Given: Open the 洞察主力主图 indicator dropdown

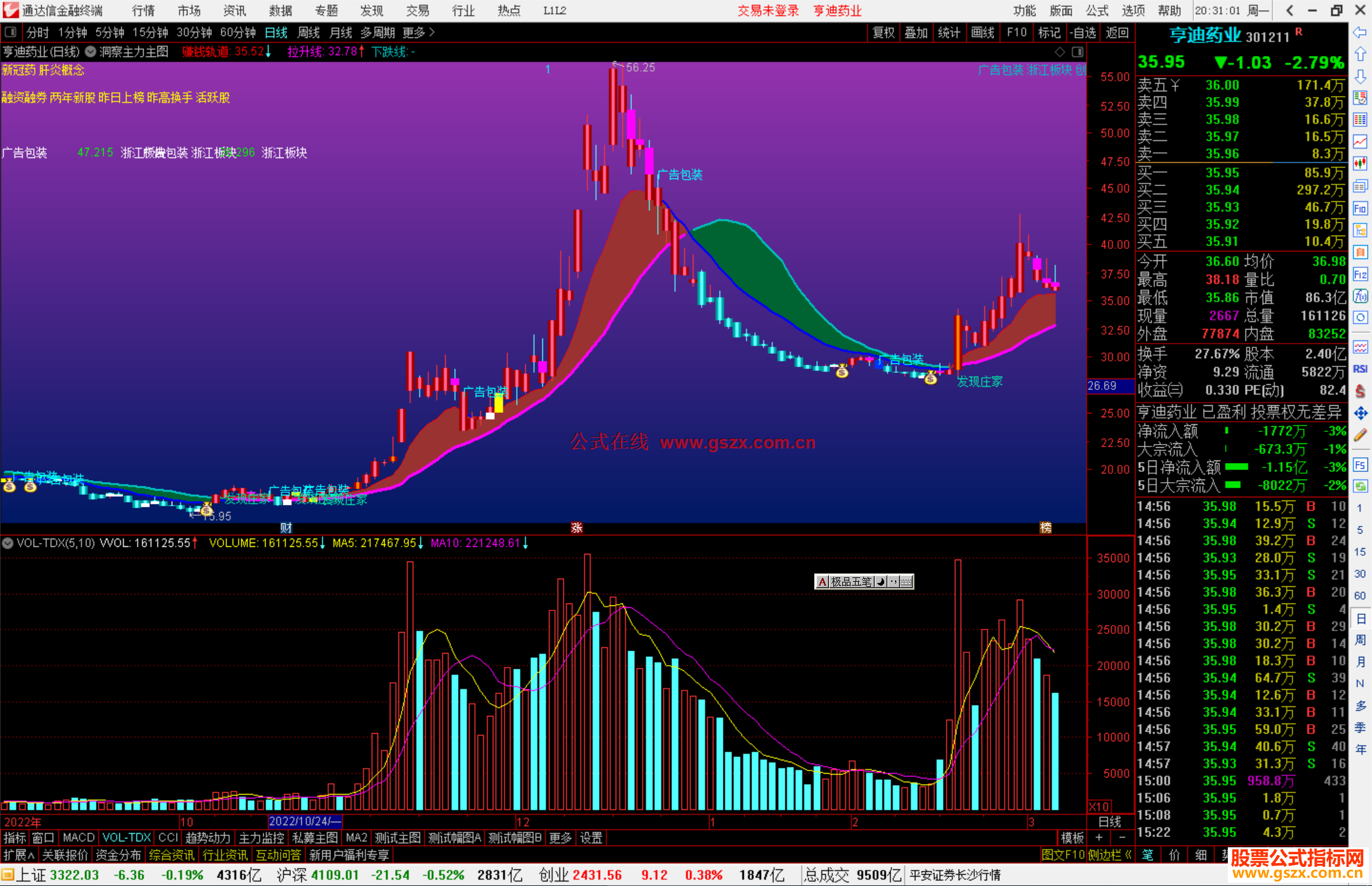Looking at the screenshot, I should (91, 51).
